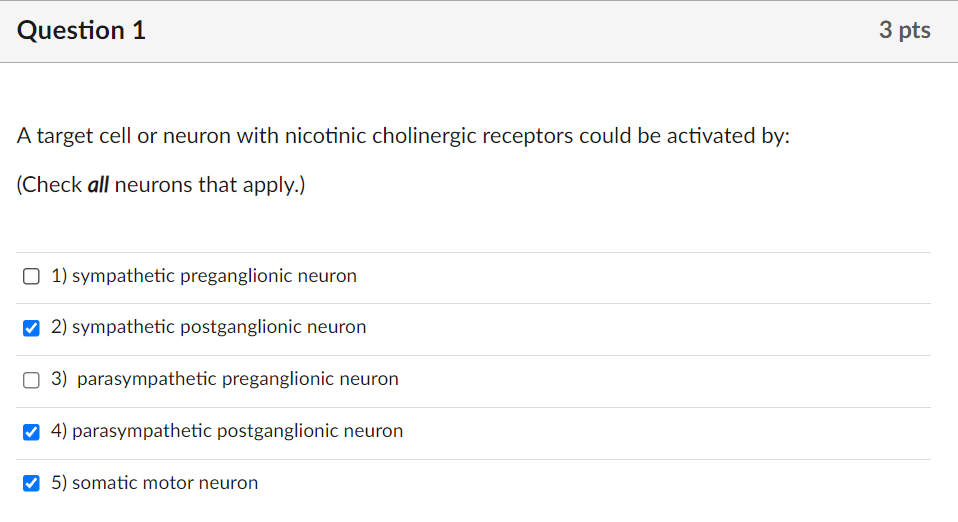Select the "3) parasympathetic preganglionic neuron" label
Viewport: 958px width, 522px height.
tap(225, 379)
